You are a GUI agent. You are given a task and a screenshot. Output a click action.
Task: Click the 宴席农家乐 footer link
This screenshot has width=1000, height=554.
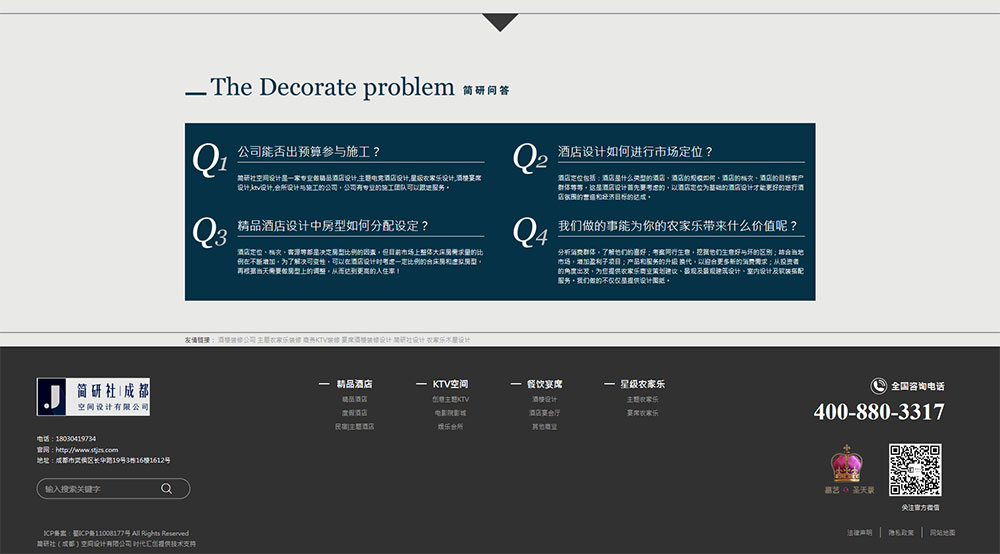642,412
